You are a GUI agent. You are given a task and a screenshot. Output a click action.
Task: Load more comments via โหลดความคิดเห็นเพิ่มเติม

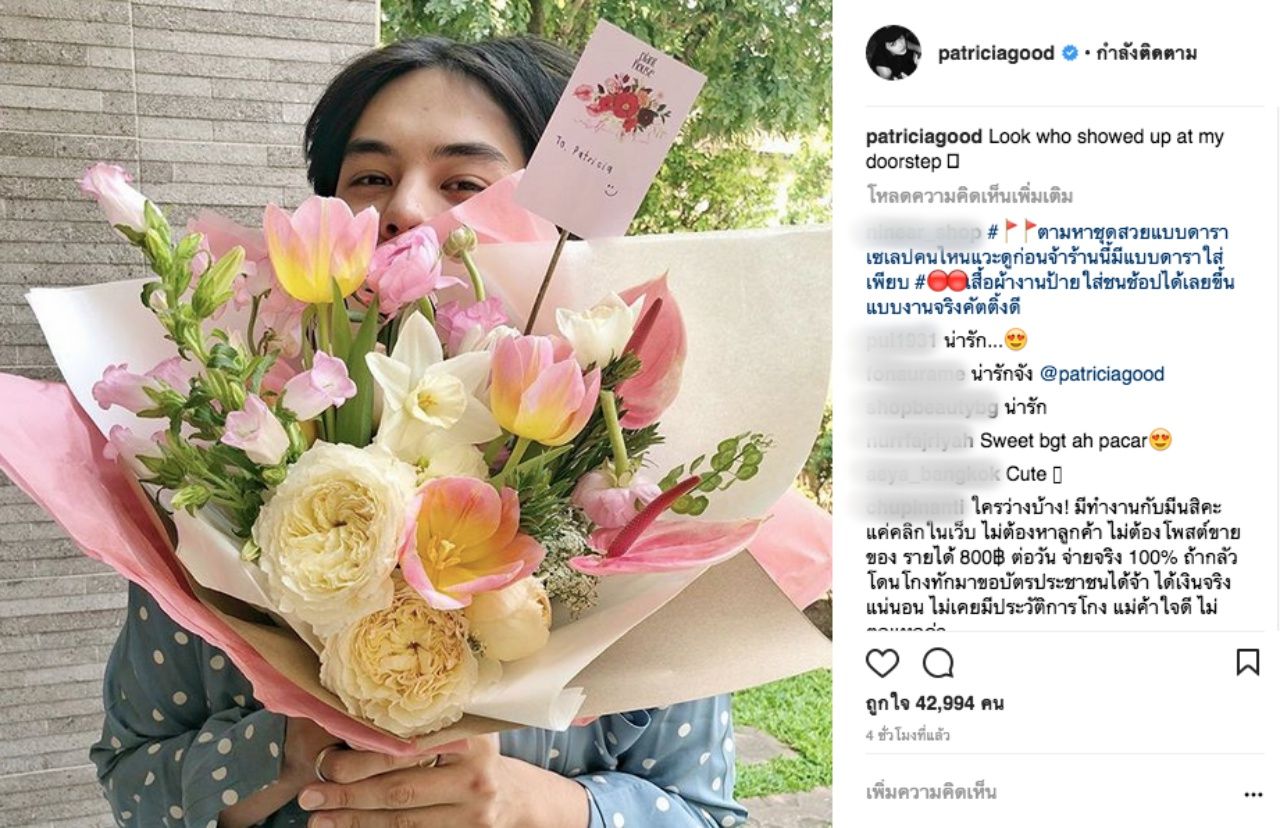tap(969, 196)
